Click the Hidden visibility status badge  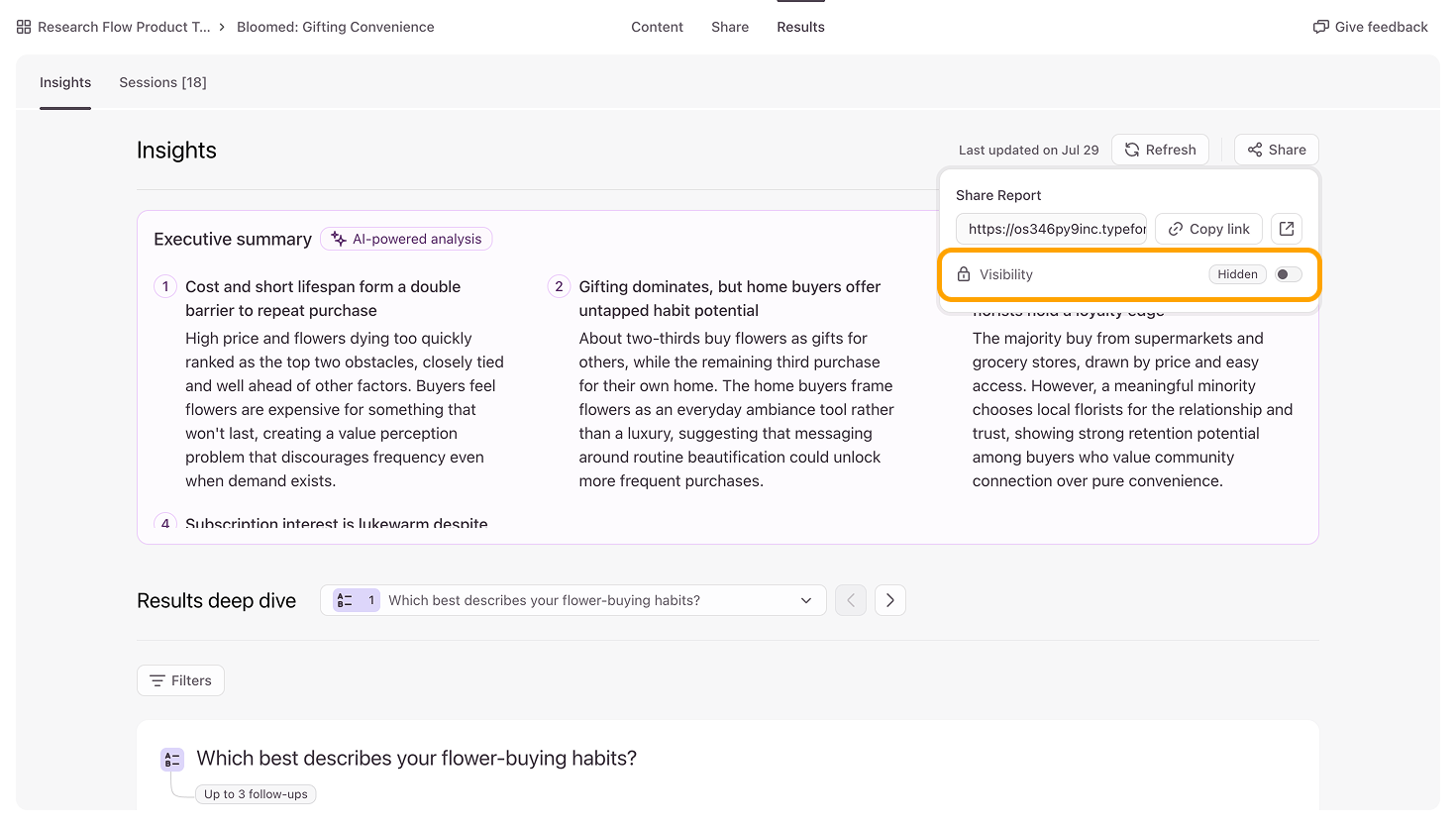(x=1237, y=274)
